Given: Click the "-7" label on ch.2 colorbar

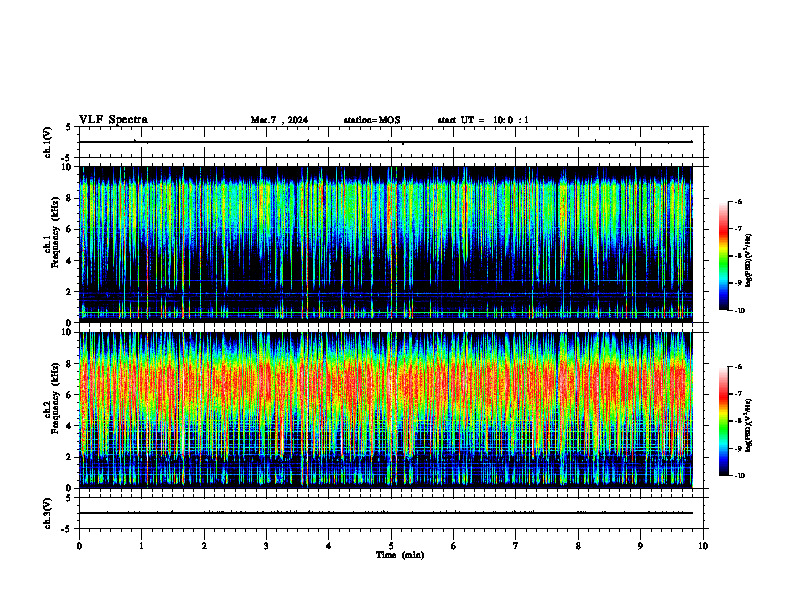Looking at the screenshot, I should [x=738, y=394].
